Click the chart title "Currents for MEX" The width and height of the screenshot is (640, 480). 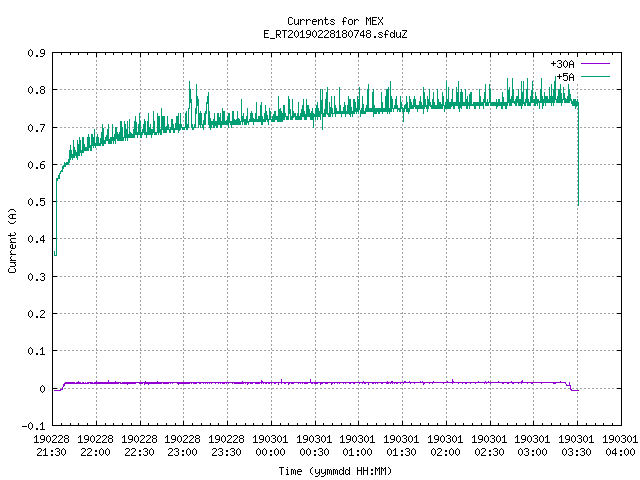(335, 21)
